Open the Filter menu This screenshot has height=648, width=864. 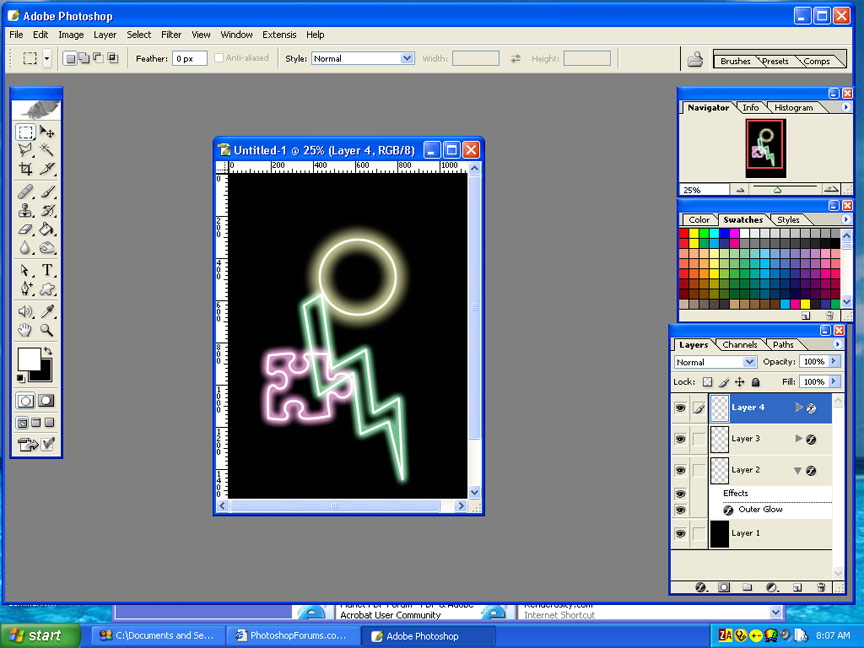(171, 35)
